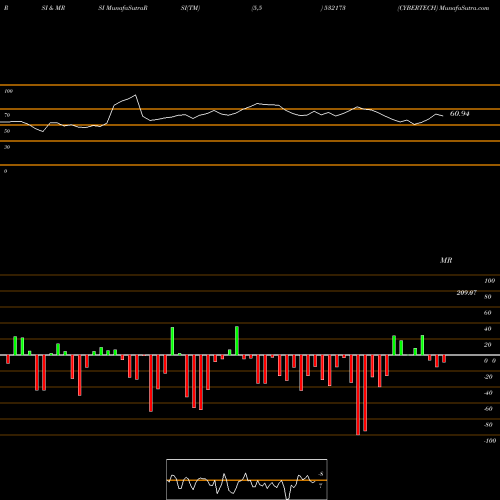Click the label 7 in the mini chart

(321, 486)
